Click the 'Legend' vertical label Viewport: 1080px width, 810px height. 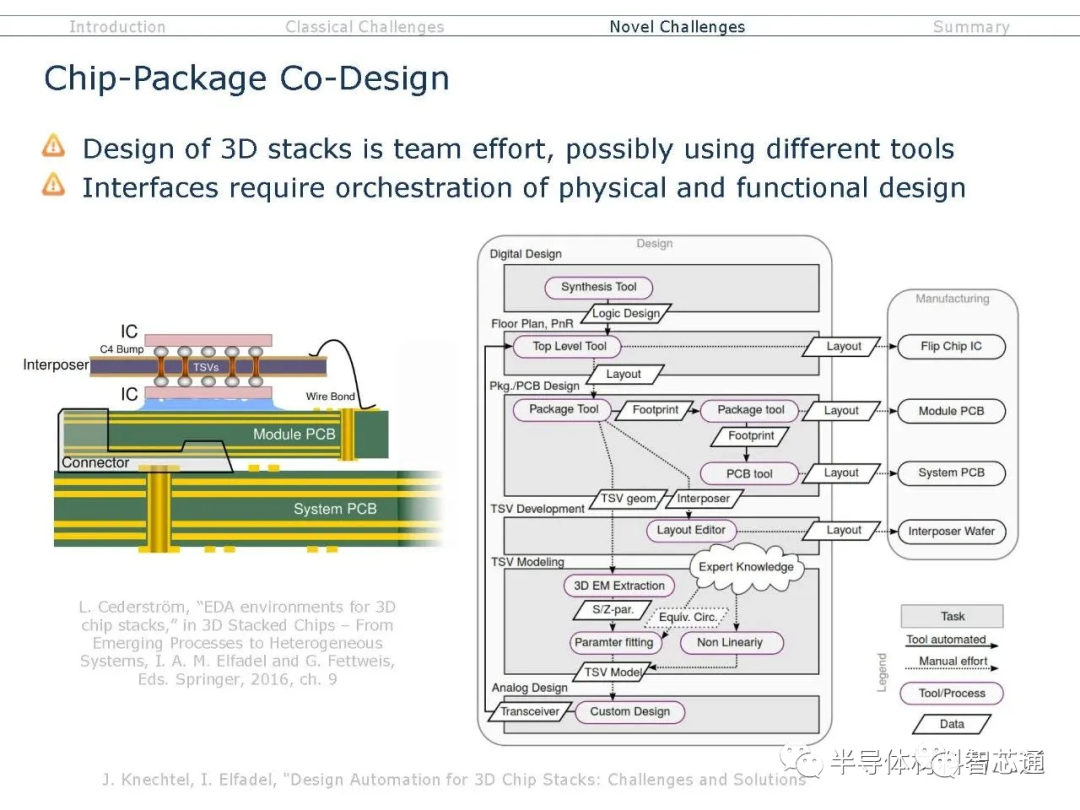pos(882,672)
